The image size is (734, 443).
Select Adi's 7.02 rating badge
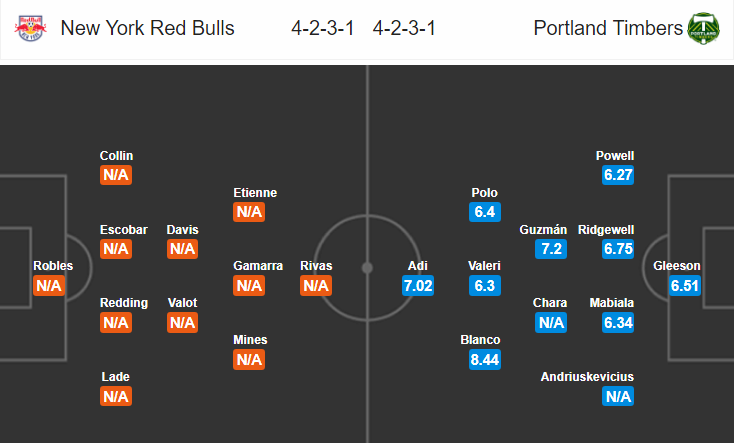tap(418, 286)
